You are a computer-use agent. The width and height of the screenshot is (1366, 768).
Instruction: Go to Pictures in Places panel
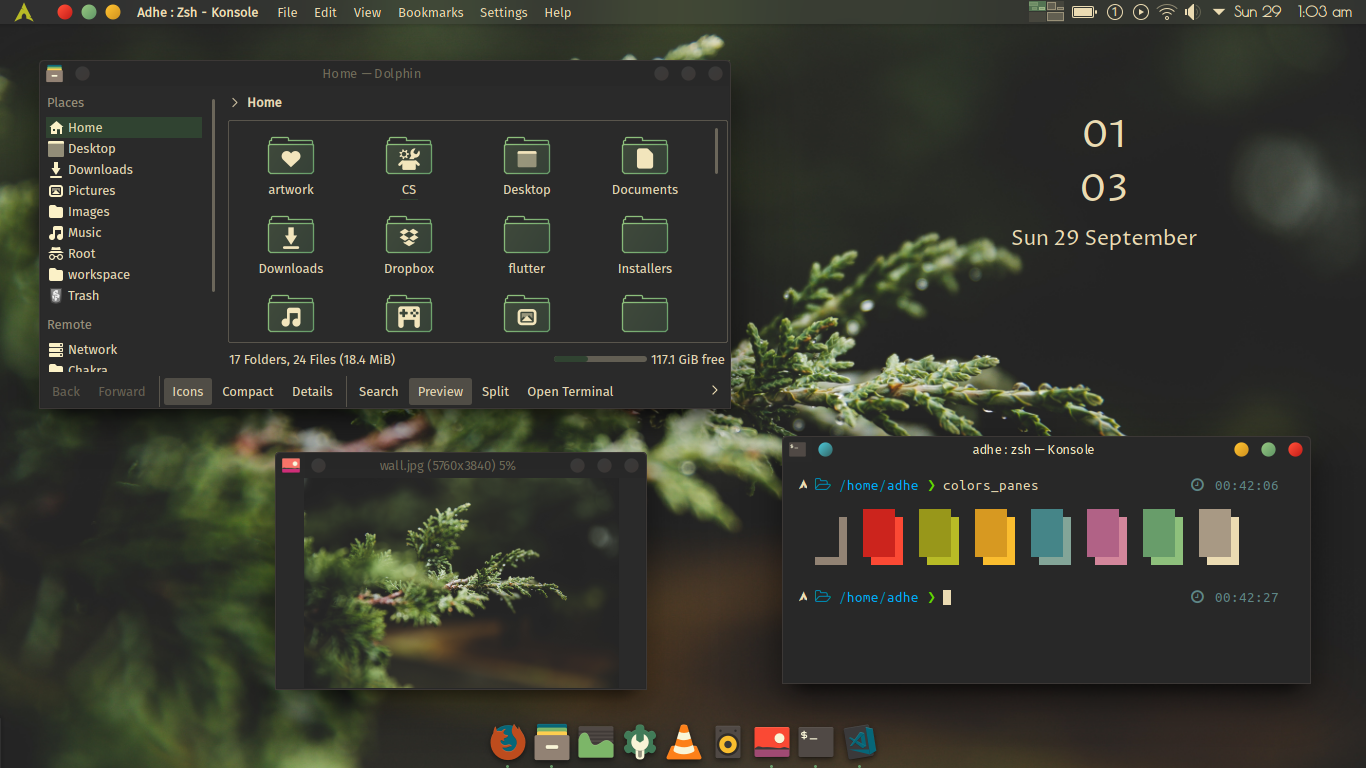(124, 190)
